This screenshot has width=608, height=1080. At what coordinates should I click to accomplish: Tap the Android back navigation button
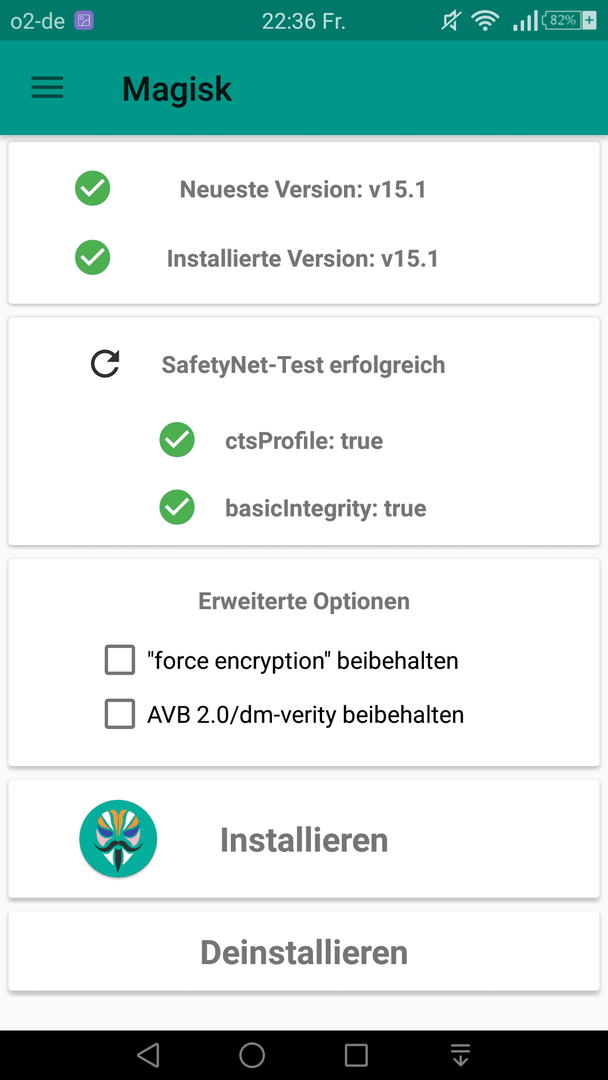point(148,1055)
